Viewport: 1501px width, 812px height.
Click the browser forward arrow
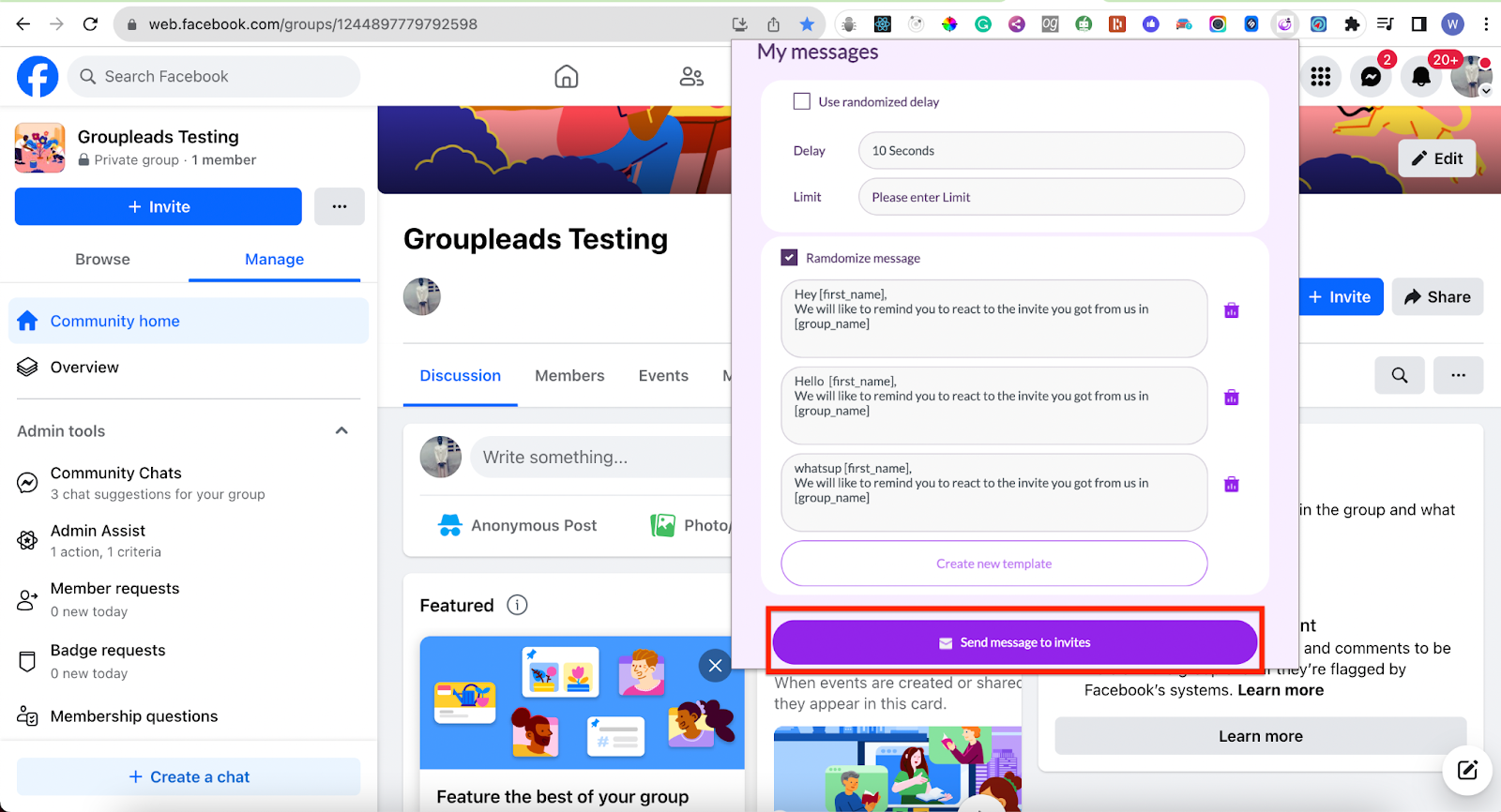coord(56,24)
